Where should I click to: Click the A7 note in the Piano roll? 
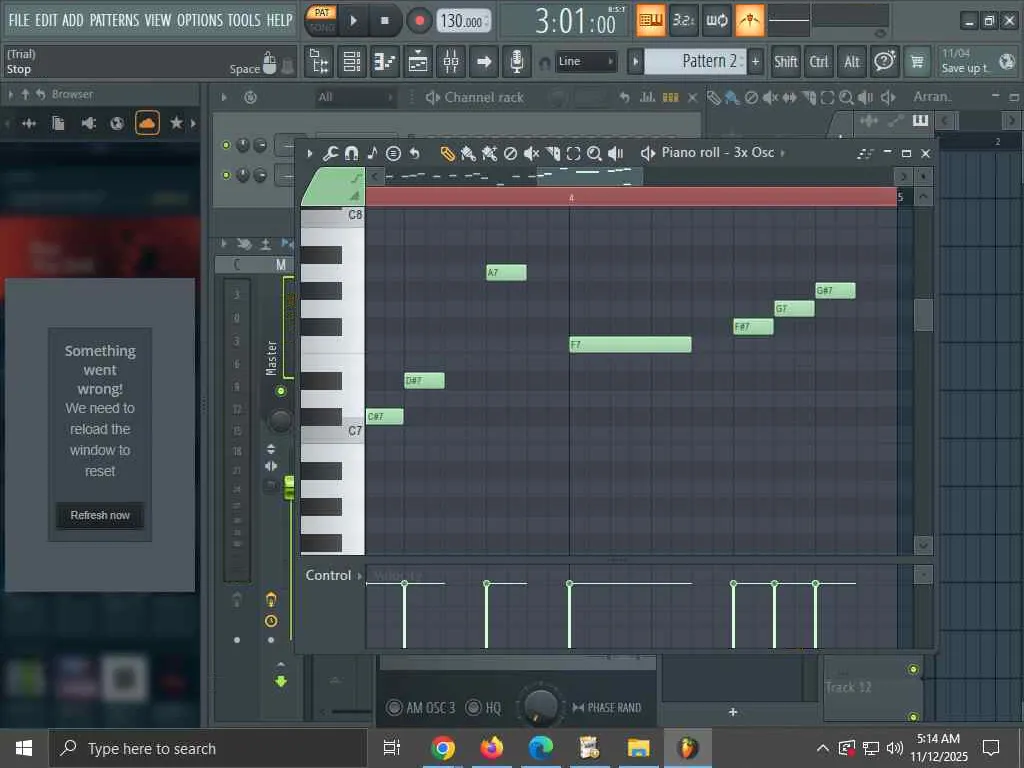(506, 272)
